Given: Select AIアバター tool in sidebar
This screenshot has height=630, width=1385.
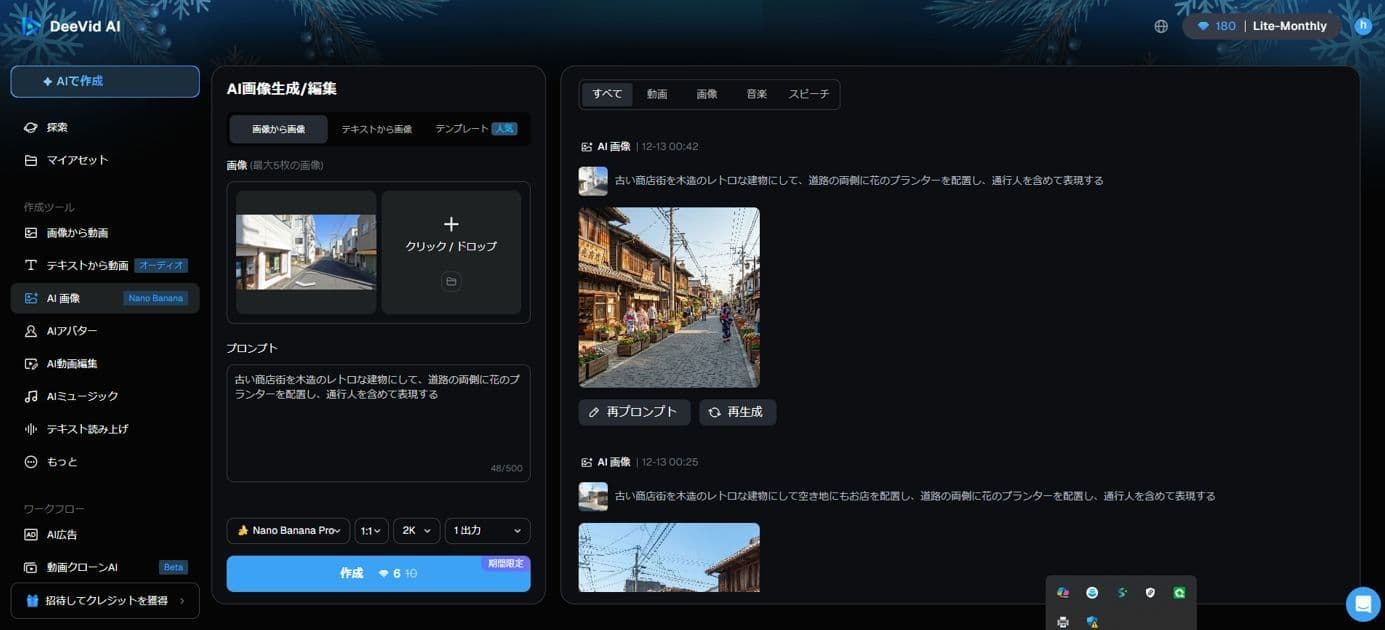Looking at the screenshot, I should point(72,331).
